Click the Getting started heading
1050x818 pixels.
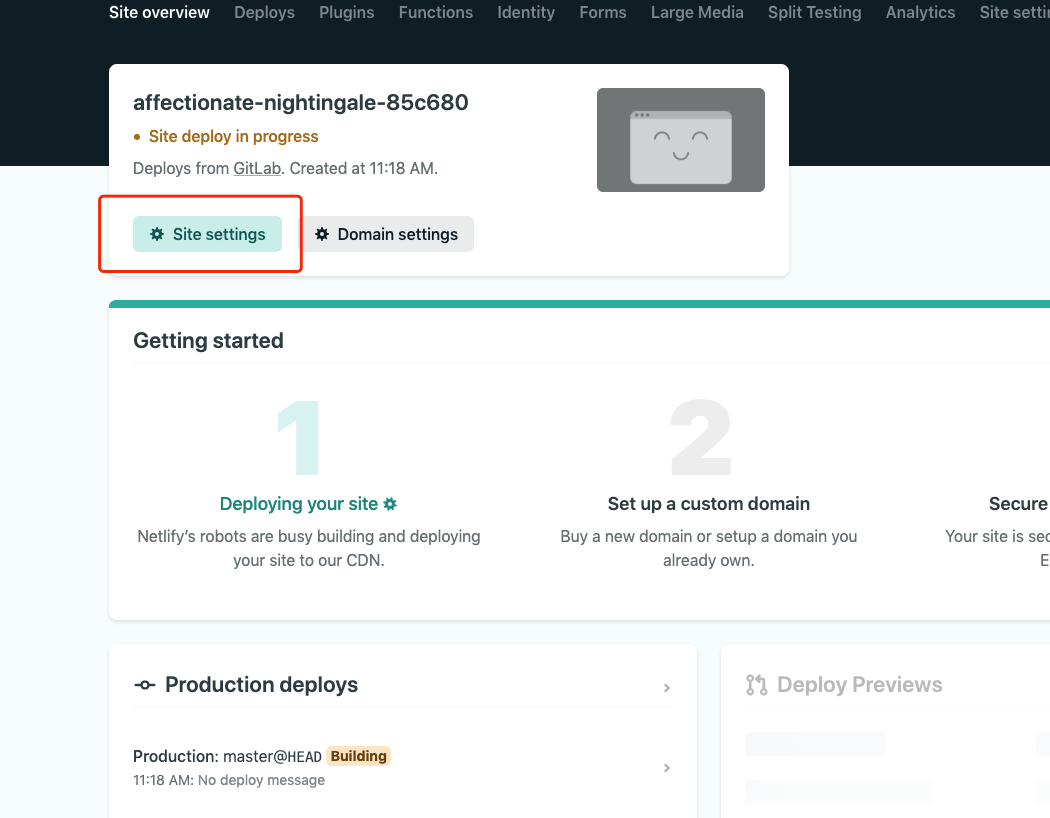(208, 341)
